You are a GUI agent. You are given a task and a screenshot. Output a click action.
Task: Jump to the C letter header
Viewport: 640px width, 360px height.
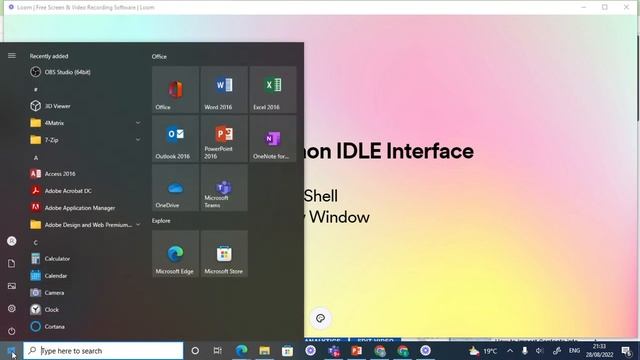point(36,242)
